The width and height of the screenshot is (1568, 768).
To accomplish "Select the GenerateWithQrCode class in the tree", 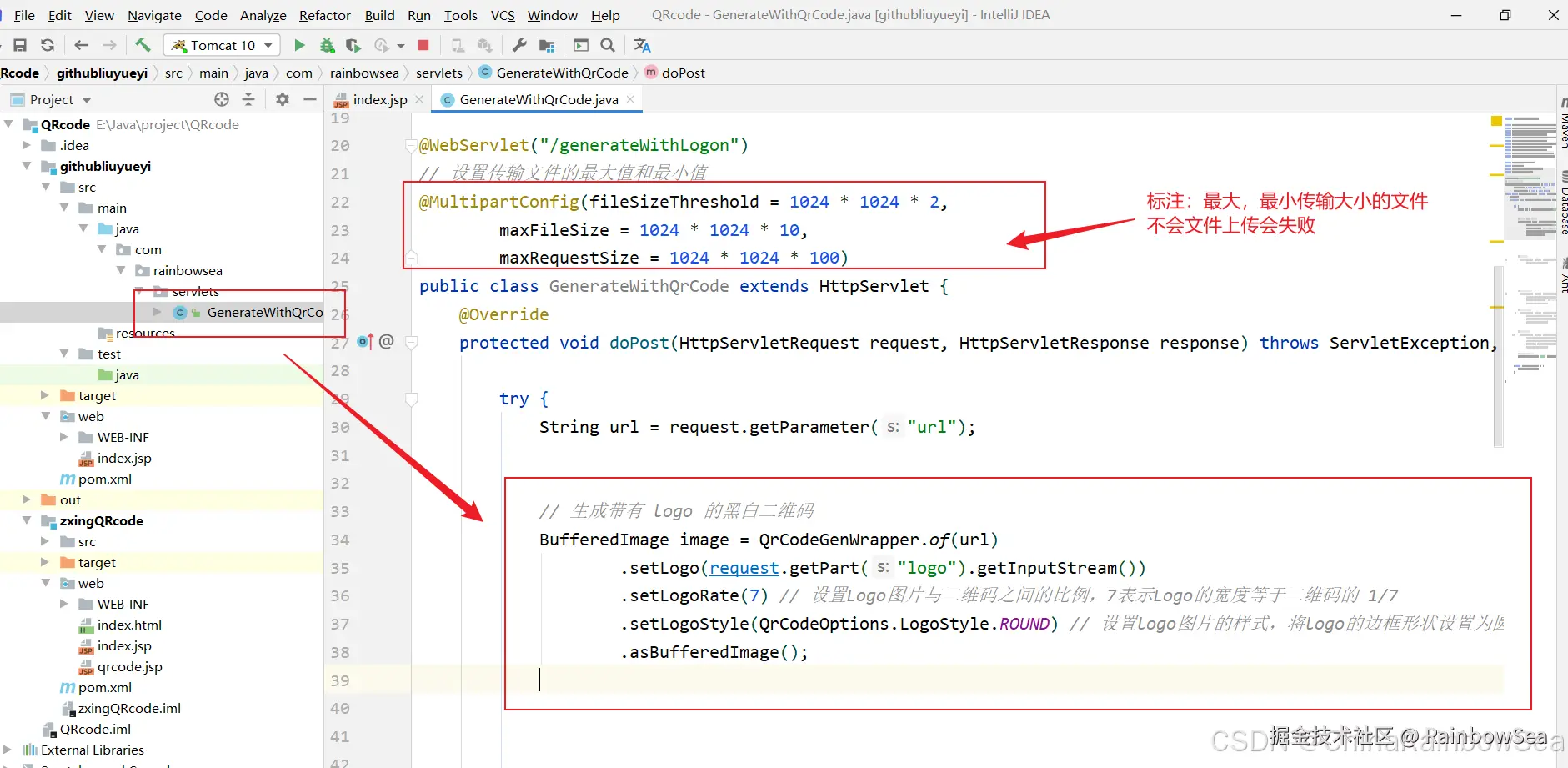I will (x=264, y=312).
